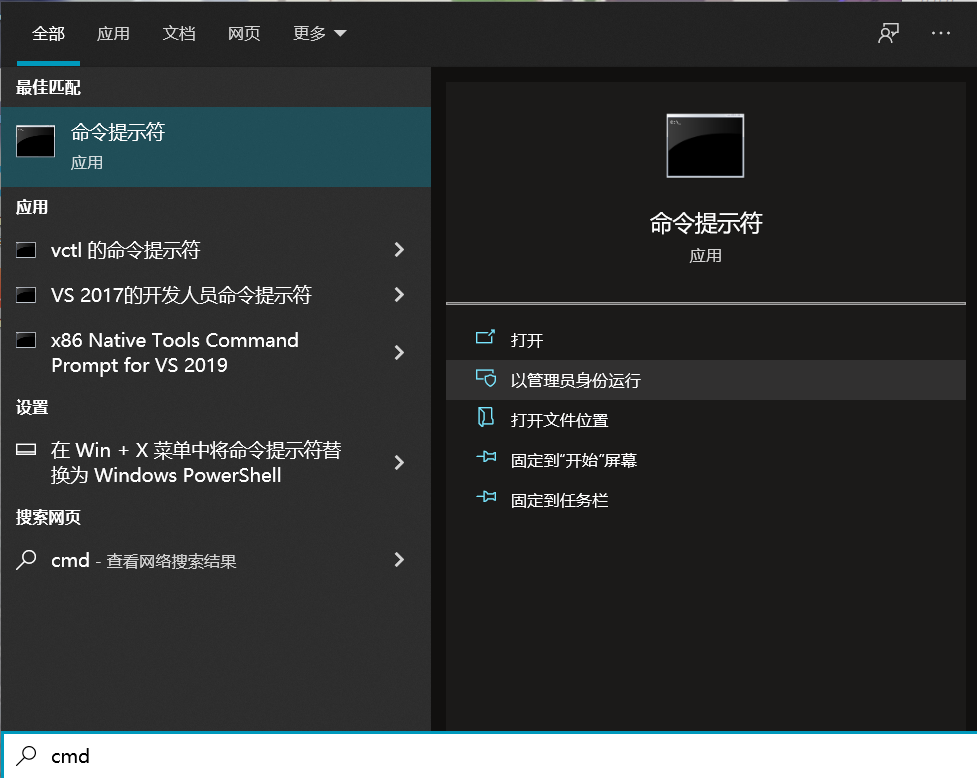The height and width of the screenshot is (778, 977).
Task: Click the file location icon beside 打开文件位置
Action: pos(485,417)
